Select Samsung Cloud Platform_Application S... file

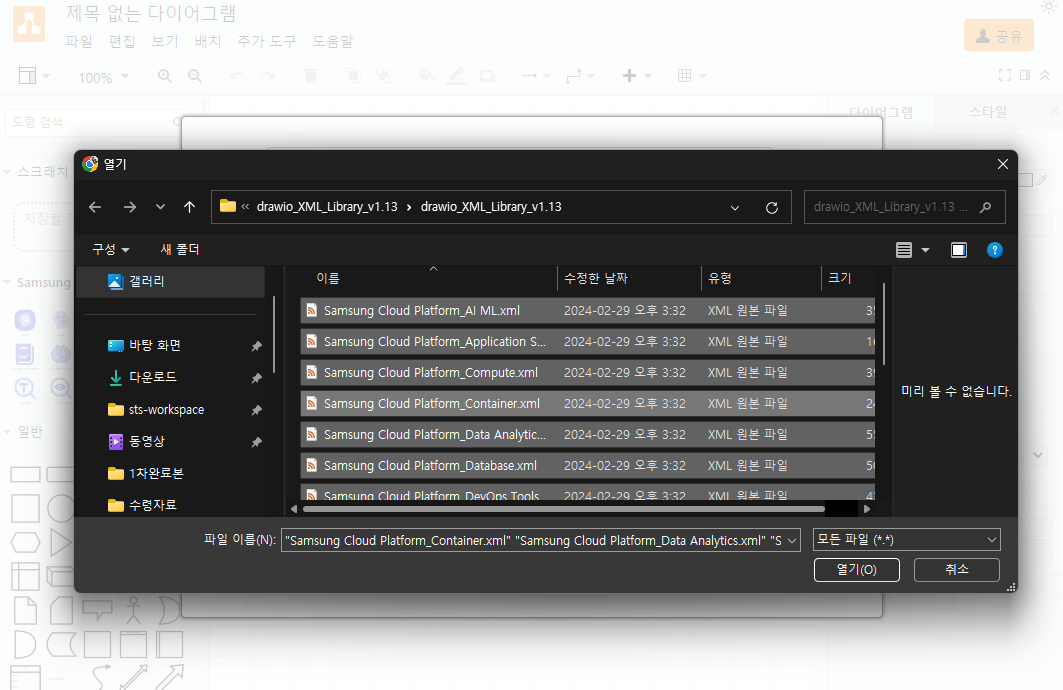pyautogui.click(x=588, y=342)
